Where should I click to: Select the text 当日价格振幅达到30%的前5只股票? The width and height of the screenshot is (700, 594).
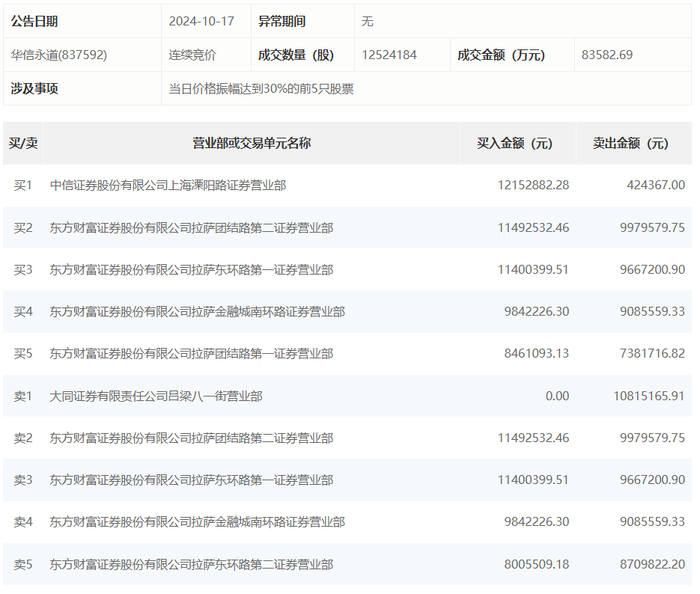coord(261,88)
